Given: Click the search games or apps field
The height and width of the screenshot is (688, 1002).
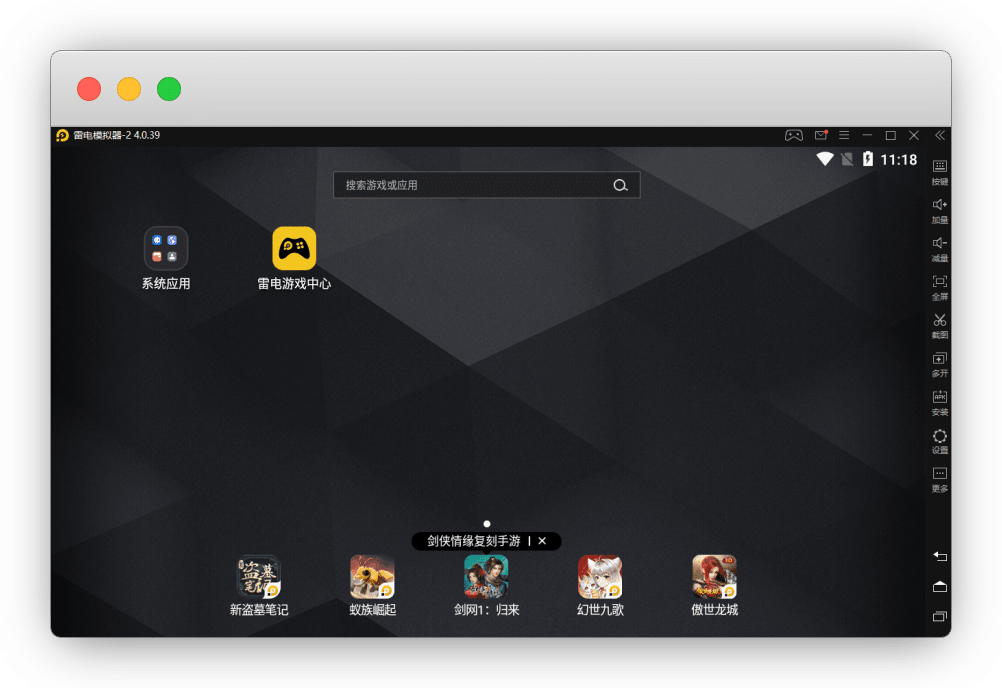Looking at the screenshot, I should coord(475,185).
